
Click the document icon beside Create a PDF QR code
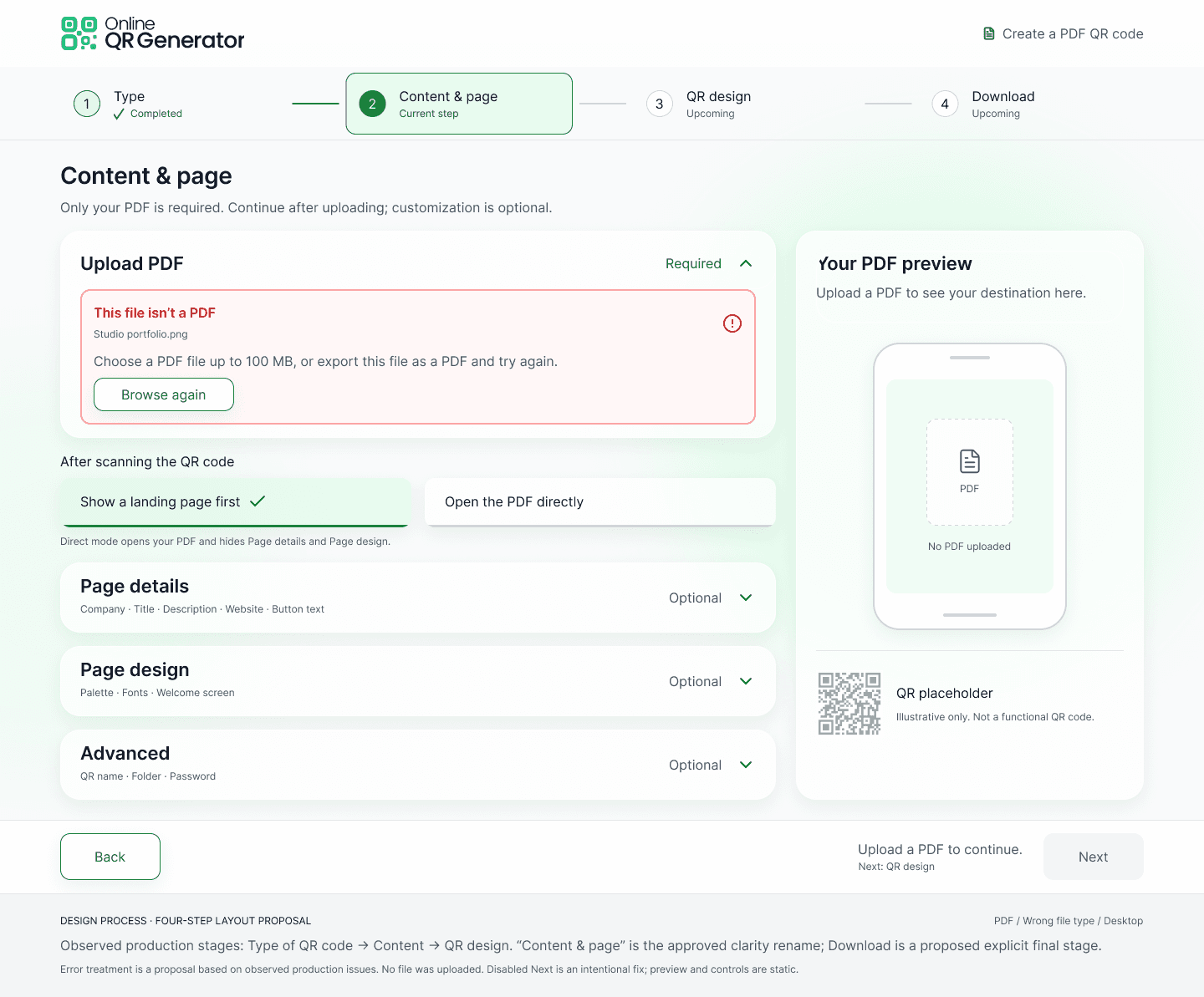pyautogui.click(x=989, y=33)
